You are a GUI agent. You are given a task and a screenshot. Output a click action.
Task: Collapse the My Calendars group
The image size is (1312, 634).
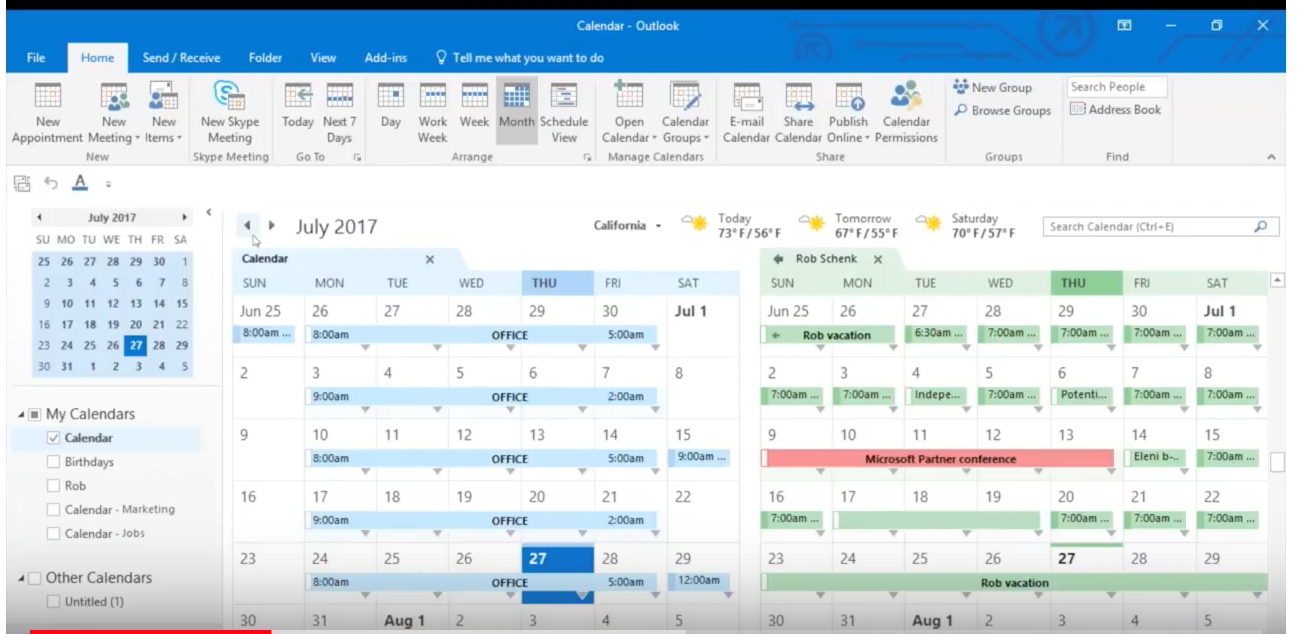20,415
